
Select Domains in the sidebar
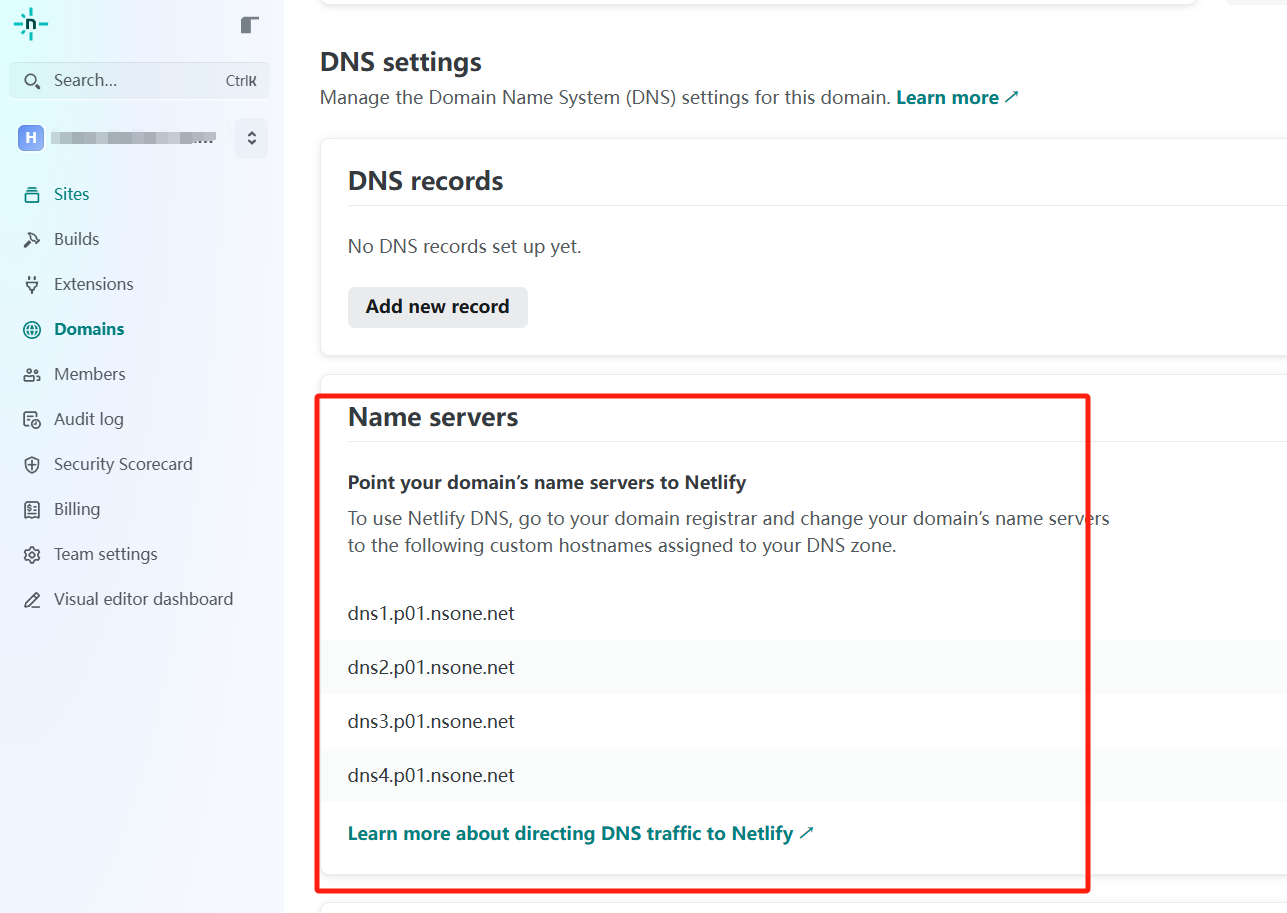pyautogui.click(x=89, y=329)
